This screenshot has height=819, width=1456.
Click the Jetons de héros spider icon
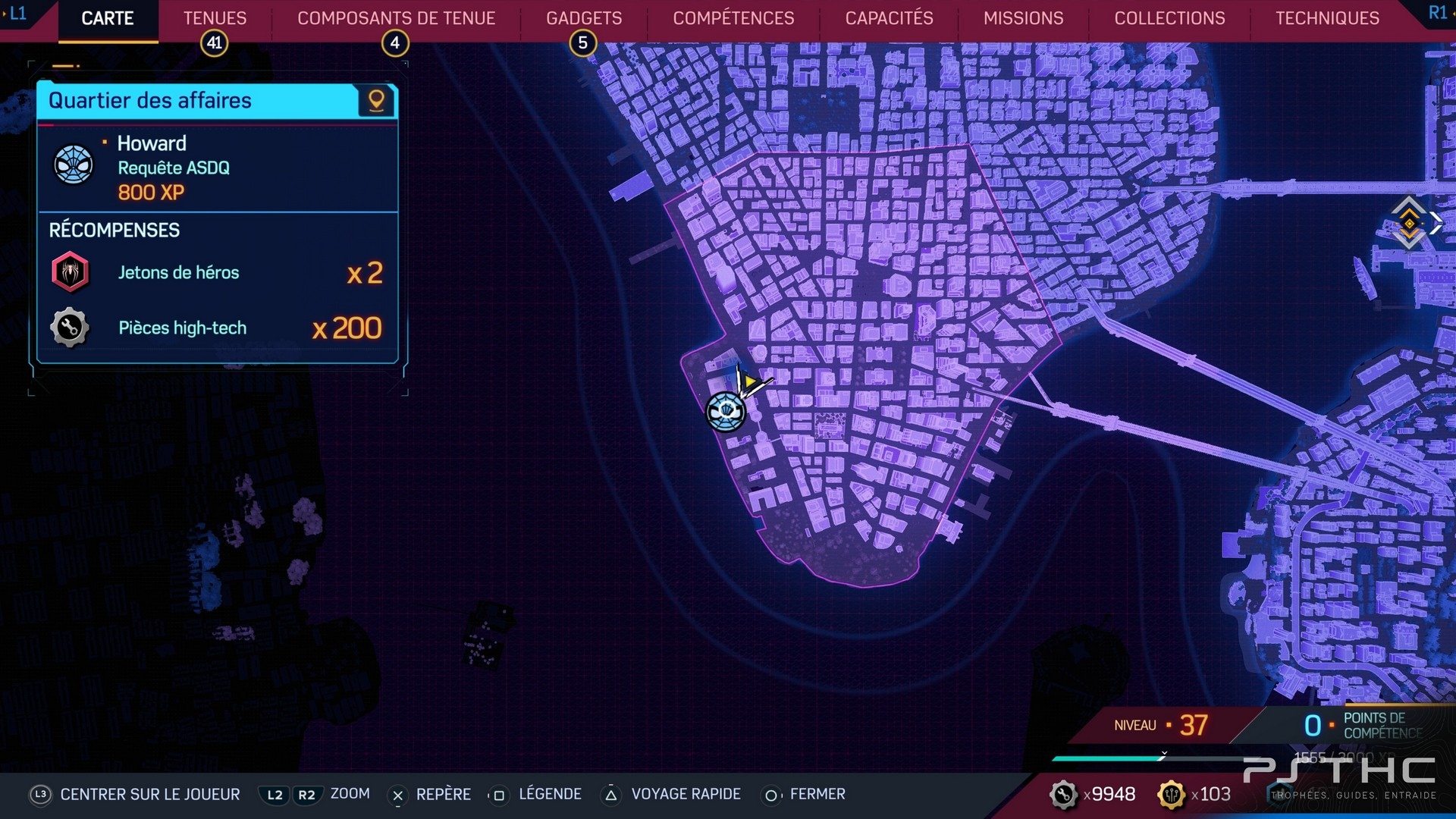tap(70, 272)
